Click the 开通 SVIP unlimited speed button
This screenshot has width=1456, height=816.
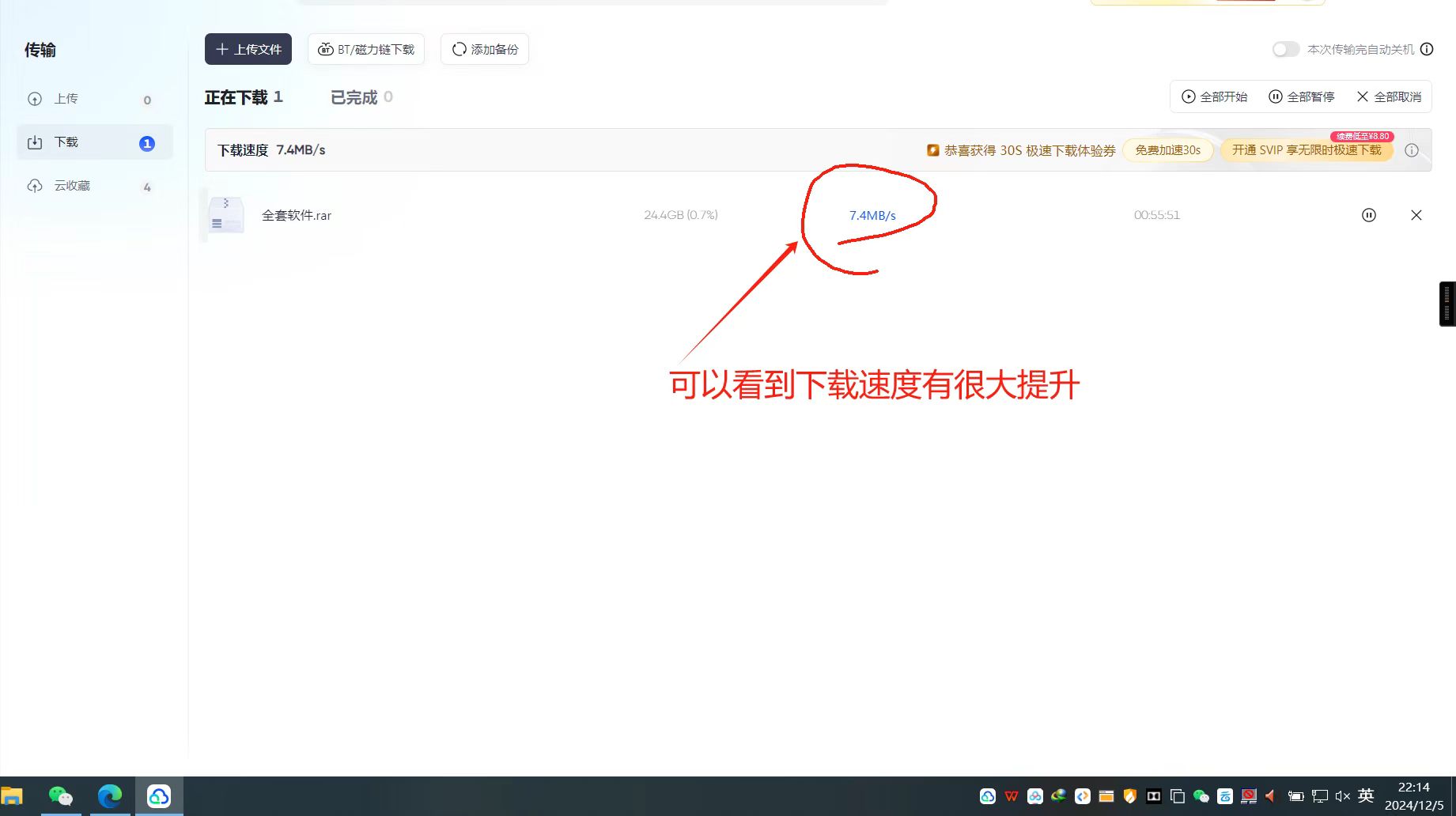pos(1306,150)
